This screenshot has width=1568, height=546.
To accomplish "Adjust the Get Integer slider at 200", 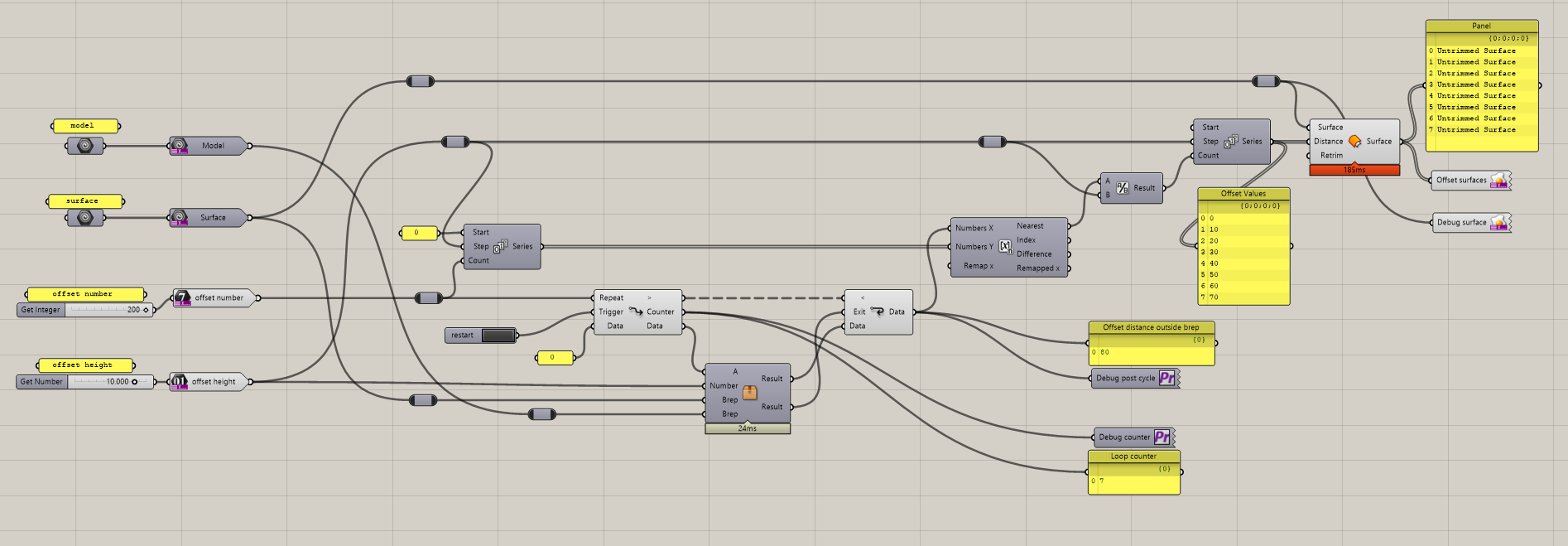I will coord(108,310).
